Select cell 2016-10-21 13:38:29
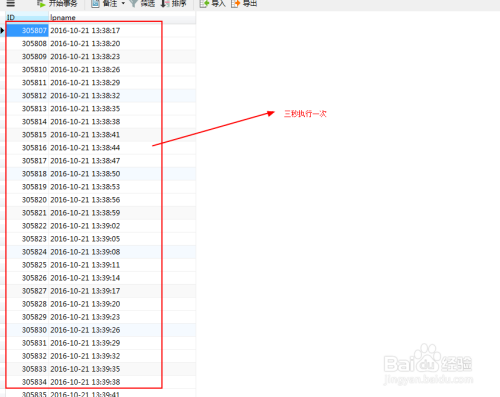Viewport: 500px width, 397px height. (122, 82)
